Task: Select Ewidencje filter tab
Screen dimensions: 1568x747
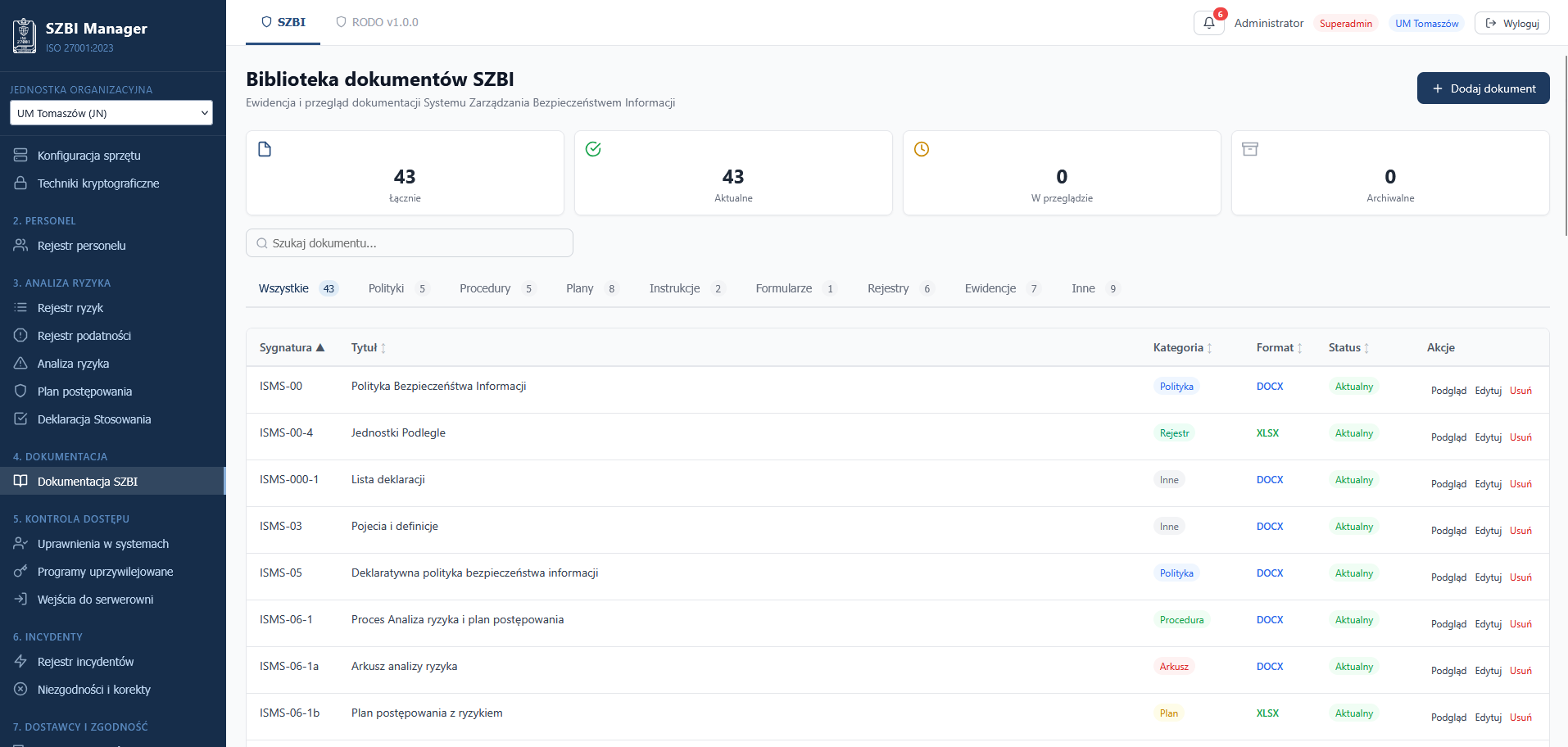Action: 1002,288
